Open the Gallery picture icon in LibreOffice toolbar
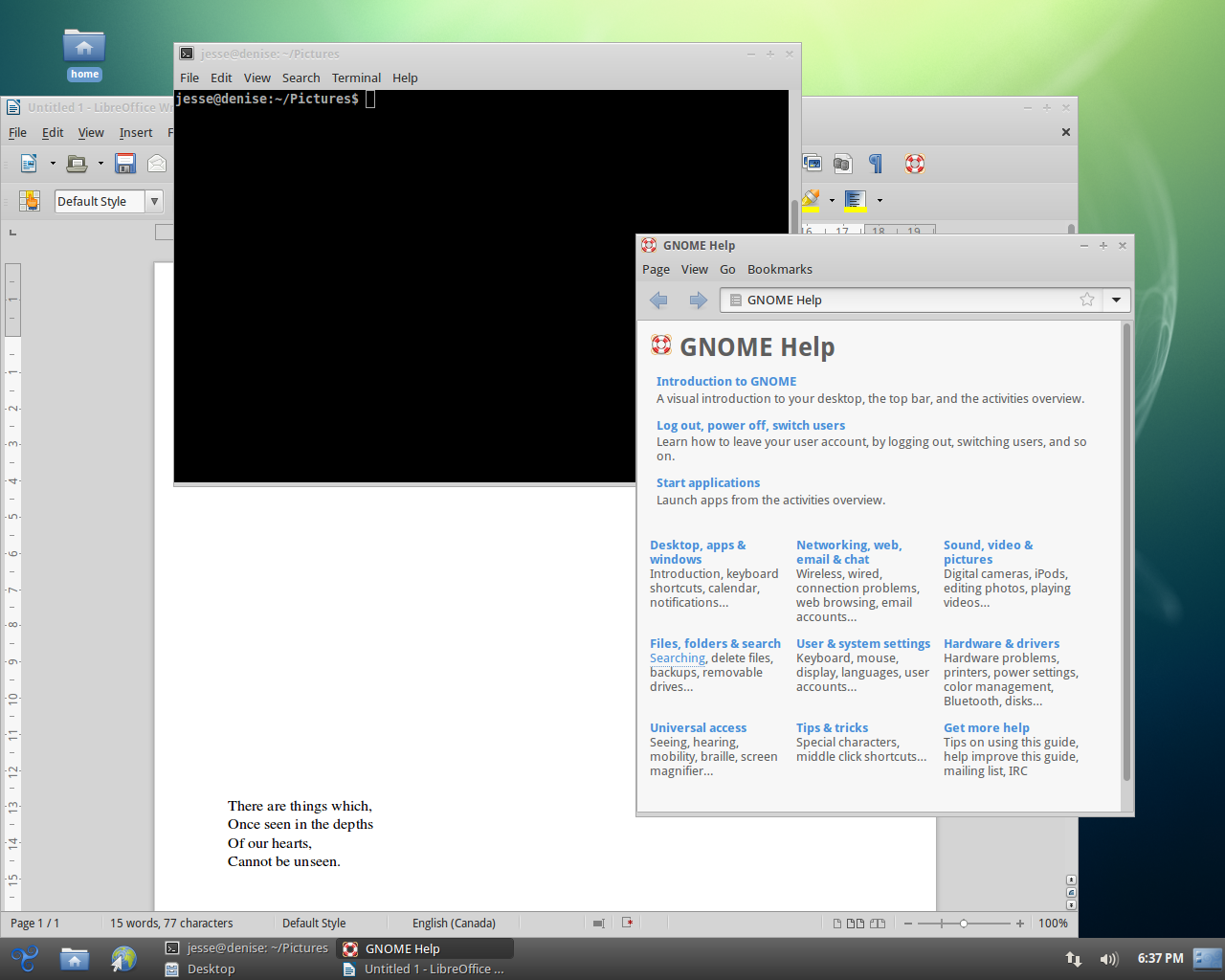This screenshot has width=1225, height=980. click(813, 164)
